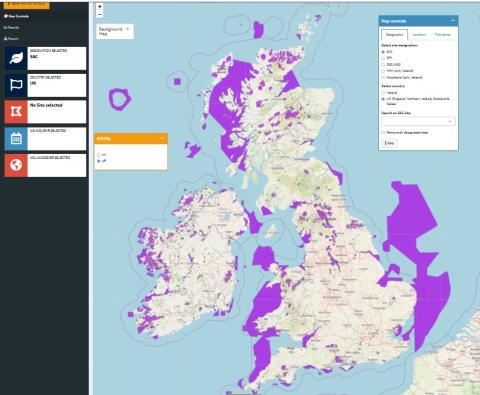Select the Woodland (only Ireland) option

(383, 77)
